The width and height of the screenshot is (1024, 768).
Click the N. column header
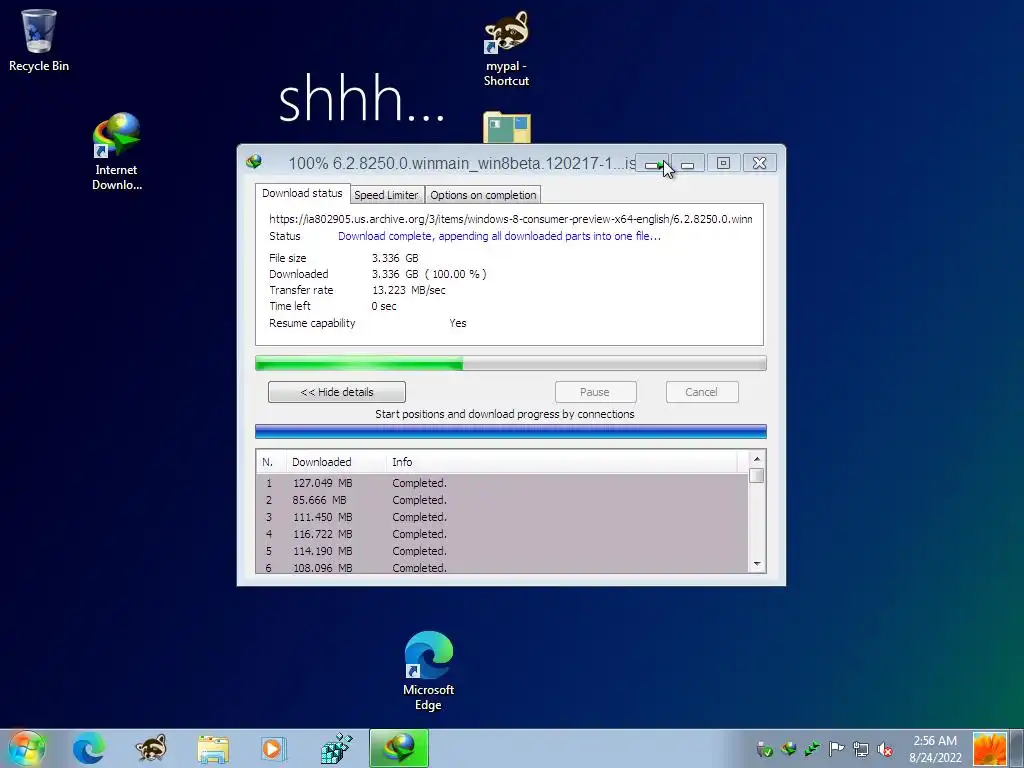tap(271, 462)
